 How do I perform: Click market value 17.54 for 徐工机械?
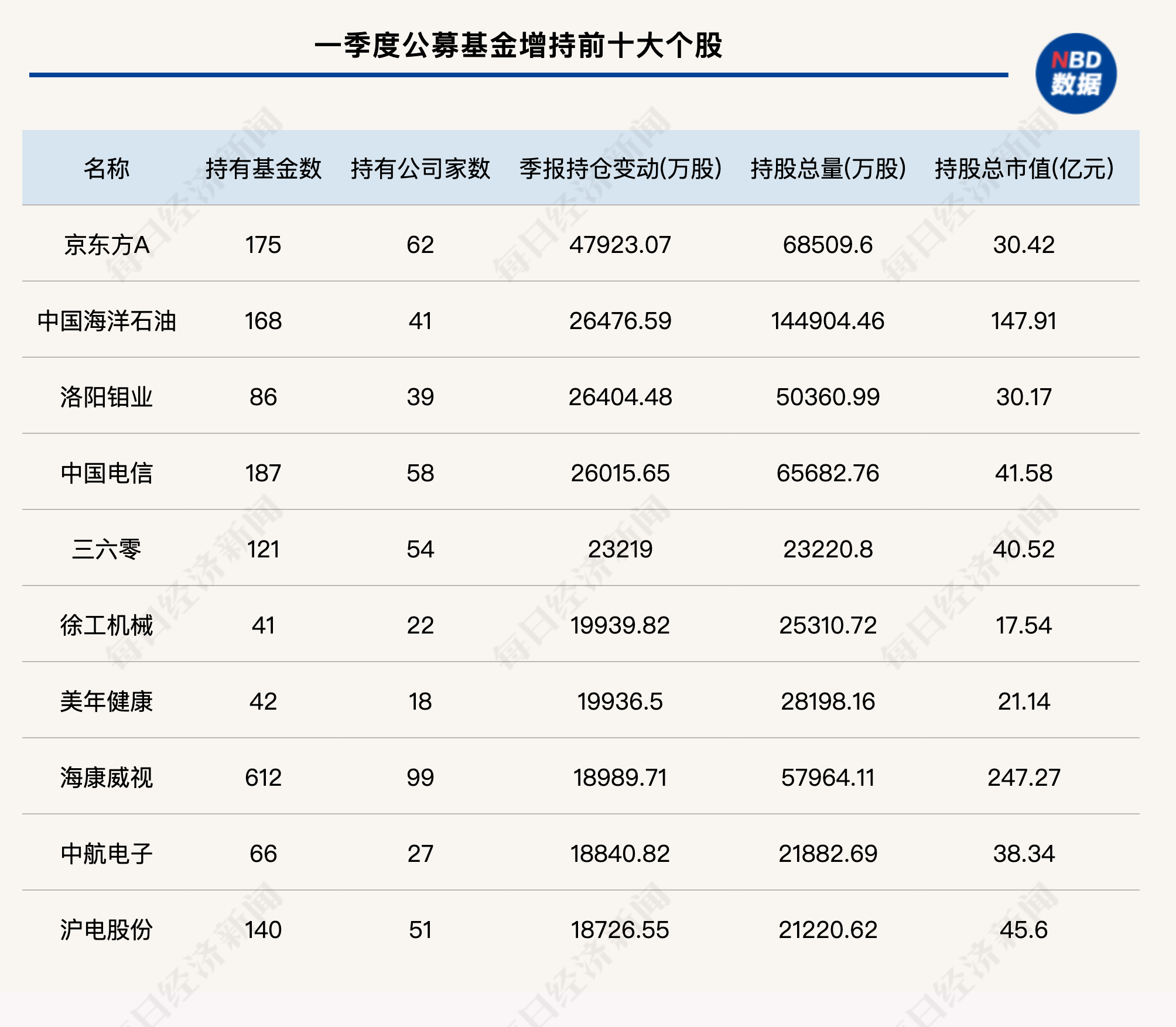point(1024,625)
